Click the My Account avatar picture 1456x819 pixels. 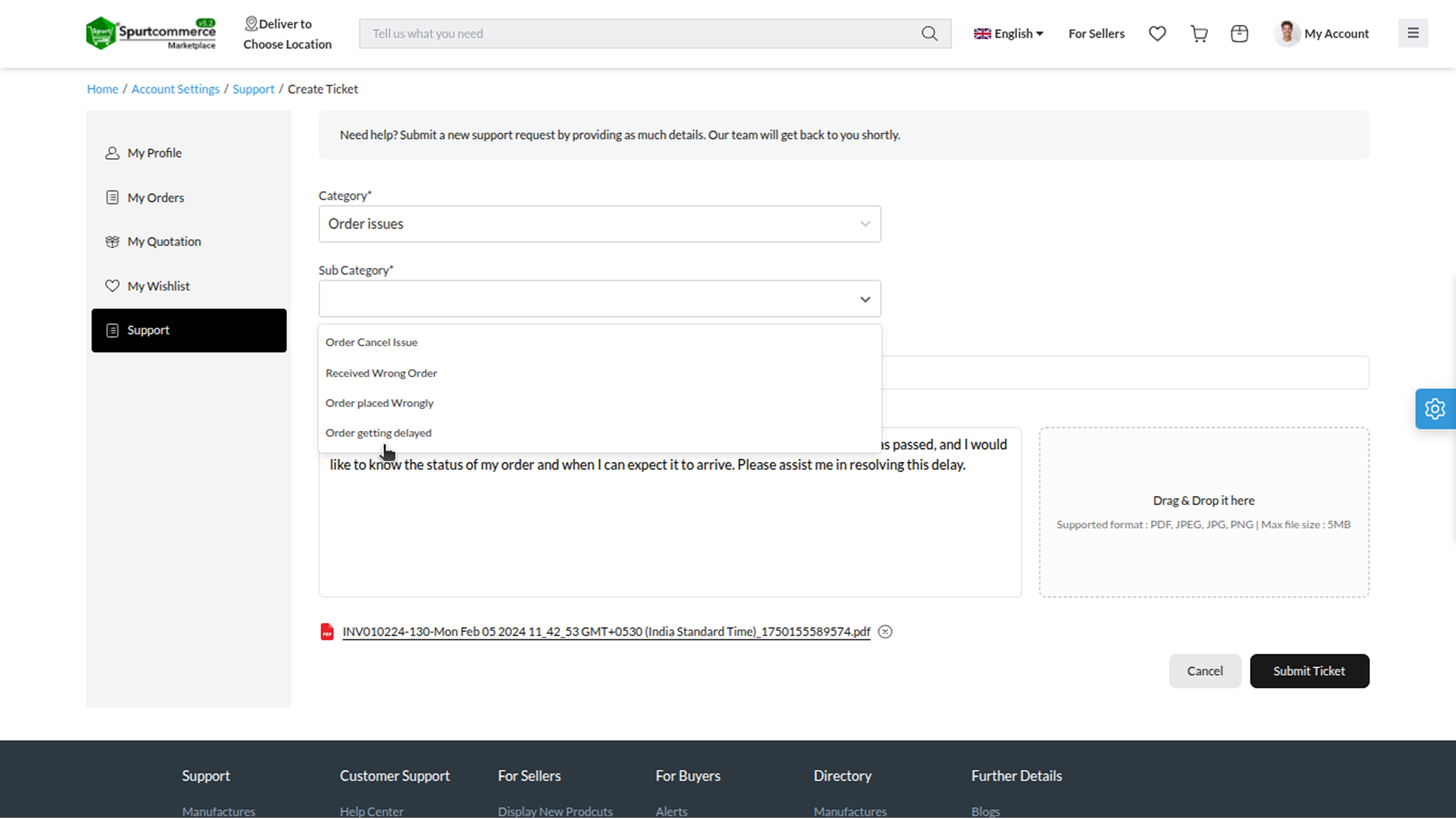(x=1287, y=33)
